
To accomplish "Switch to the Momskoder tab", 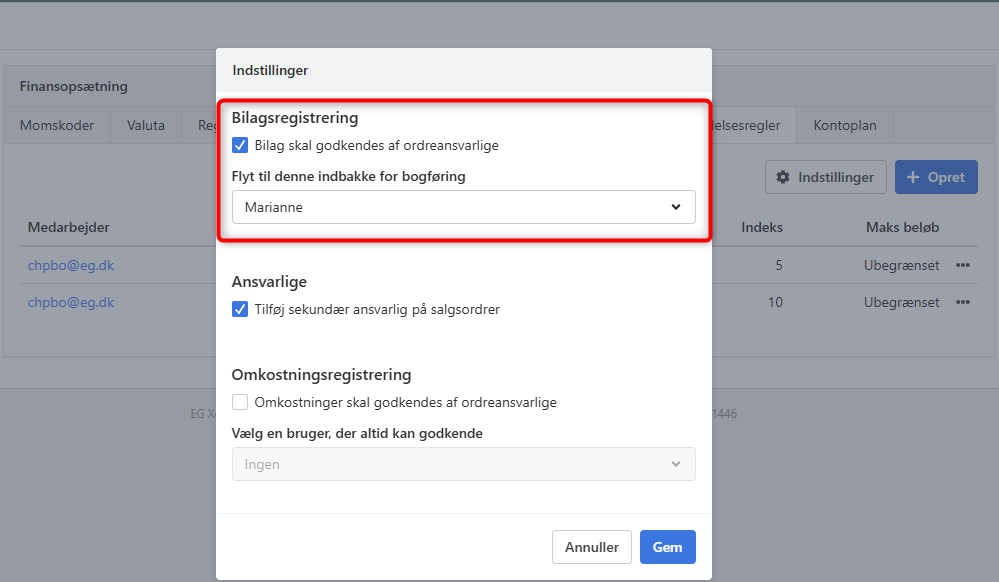I will pyautogui.click(x=55, y=125).
